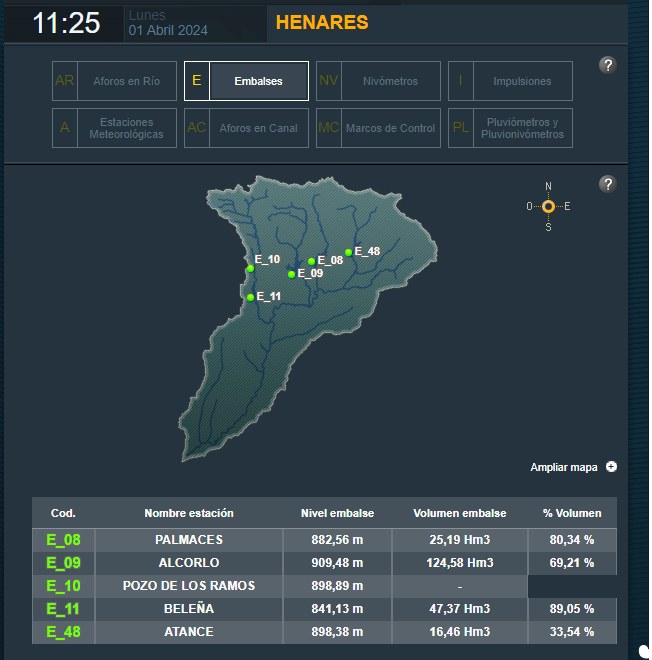Click the 898,38 m level value
Viewport: 652px width, 660px height.
[x=337, y=632]
